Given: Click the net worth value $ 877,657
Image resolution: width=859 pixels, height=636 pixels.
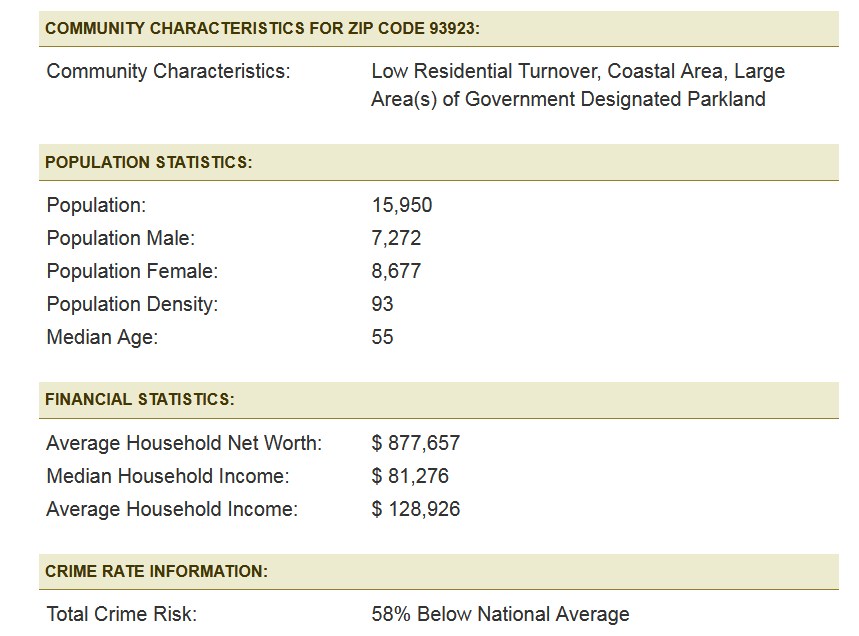Looking at the screenshot, I should [x=416, y=443].
